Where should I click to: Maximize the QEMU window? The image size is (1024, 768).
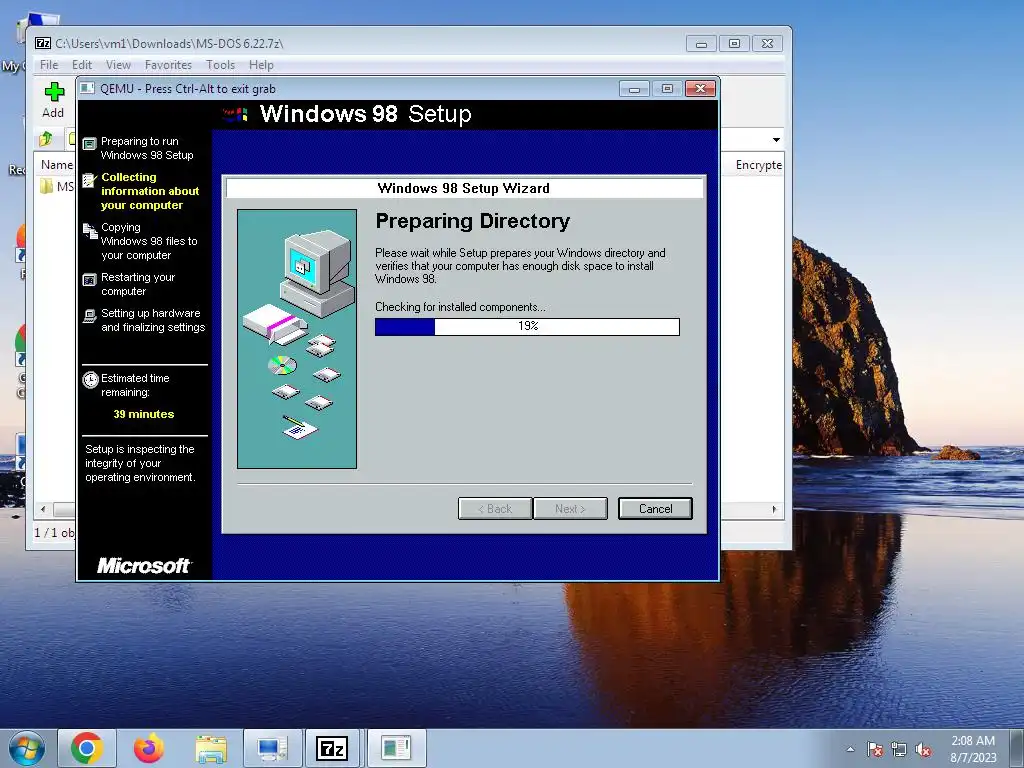click(x=667, y=88)
